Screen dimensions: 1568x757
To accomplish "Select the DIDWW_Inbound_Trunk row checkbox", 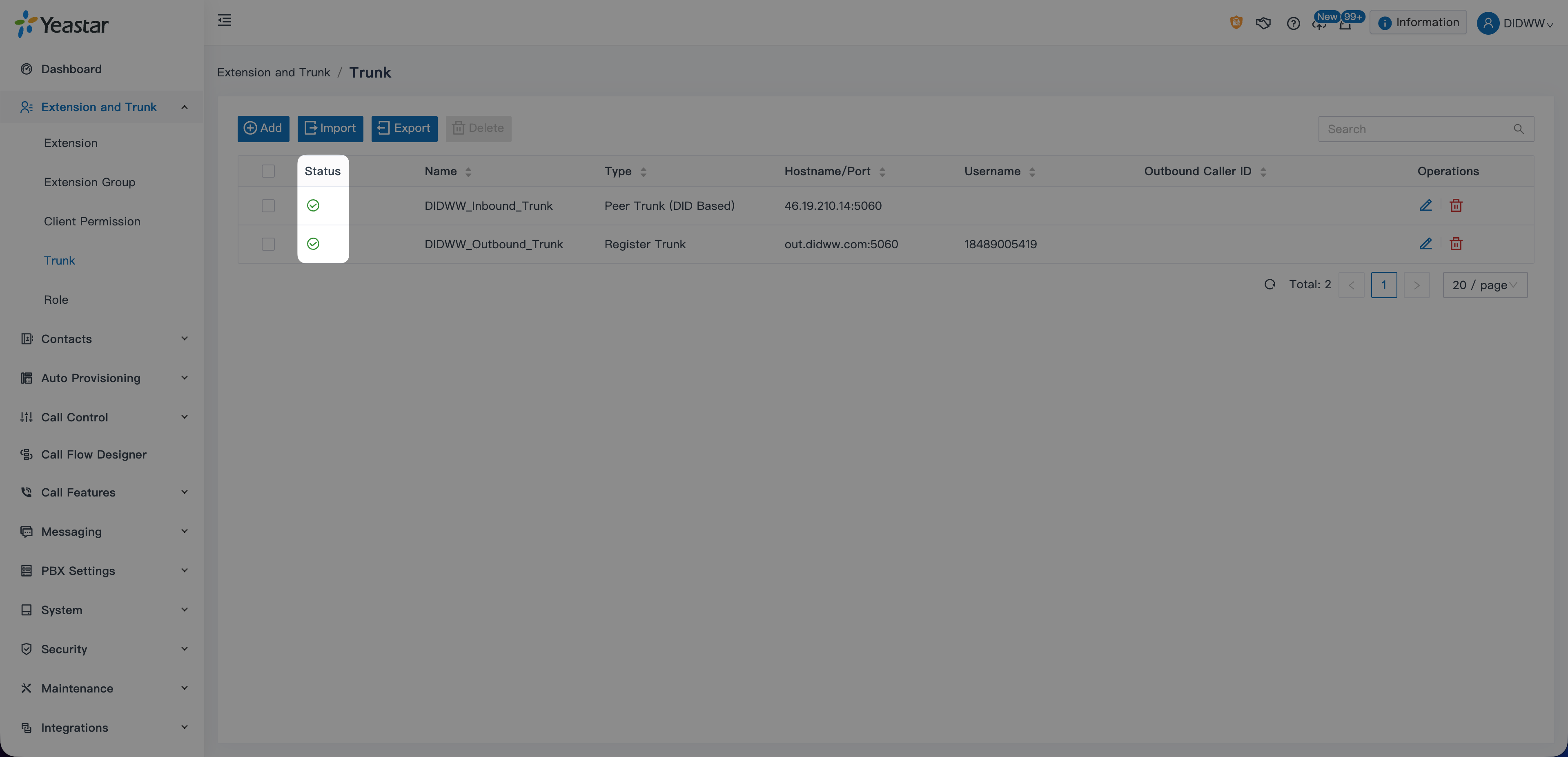I will (x=268, y=206).
